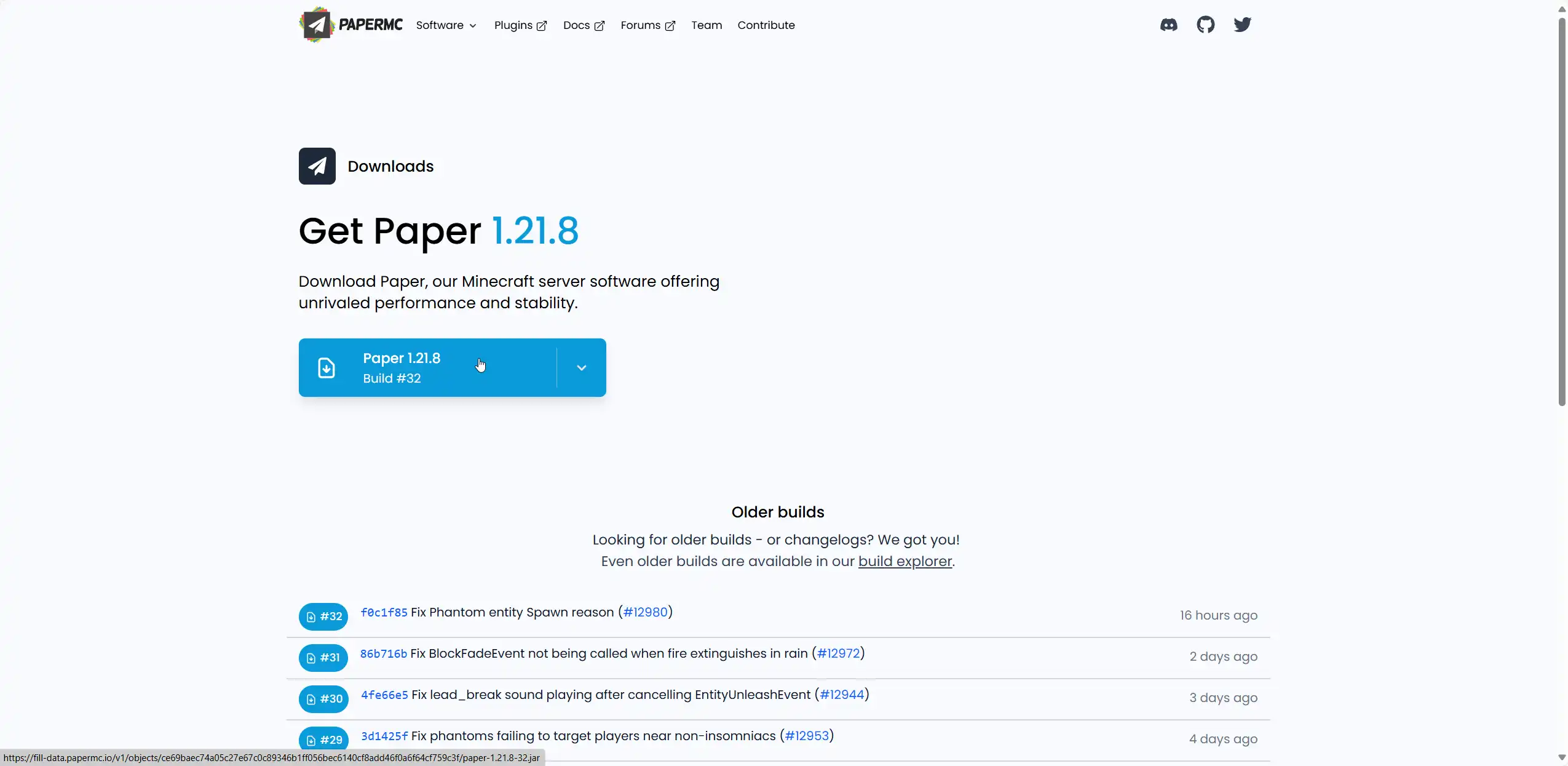Open the Docs menu item

584,25
